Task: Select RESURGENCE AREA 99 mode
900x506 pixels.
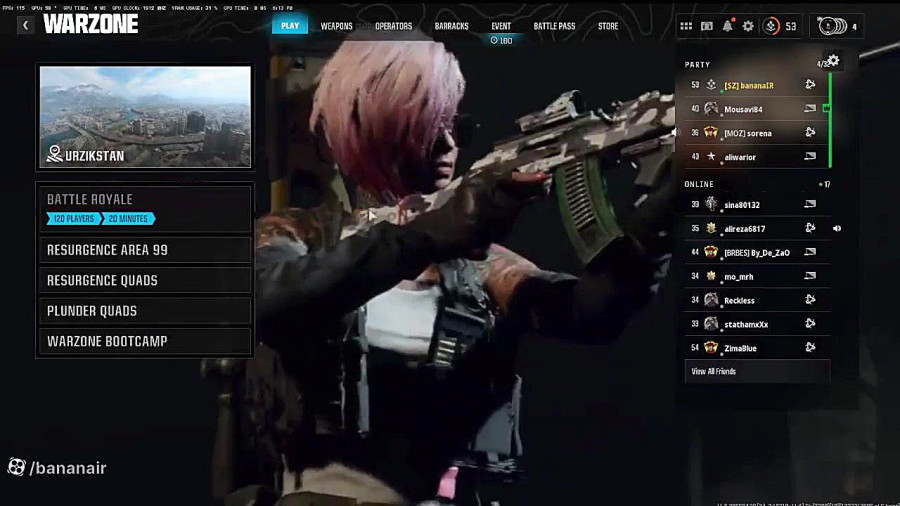Action: click(145, 250)
